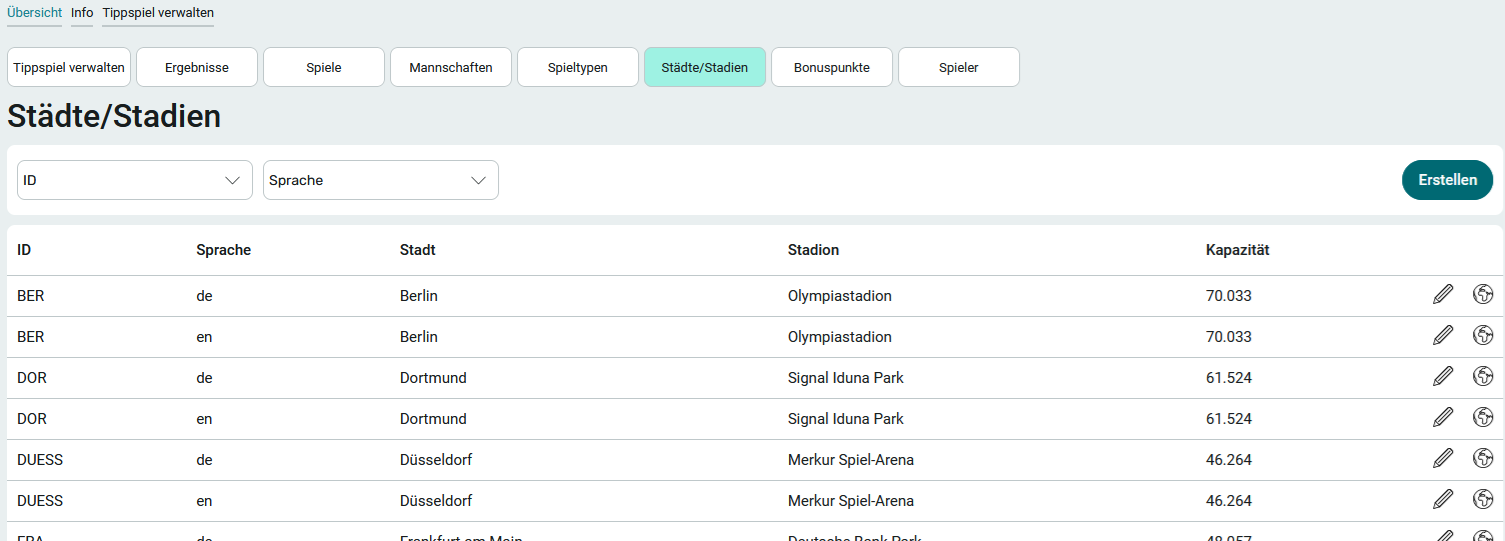The image size is (1505, 541).
Task: Click the Sprache column header
Action: (x=223, y=250)
